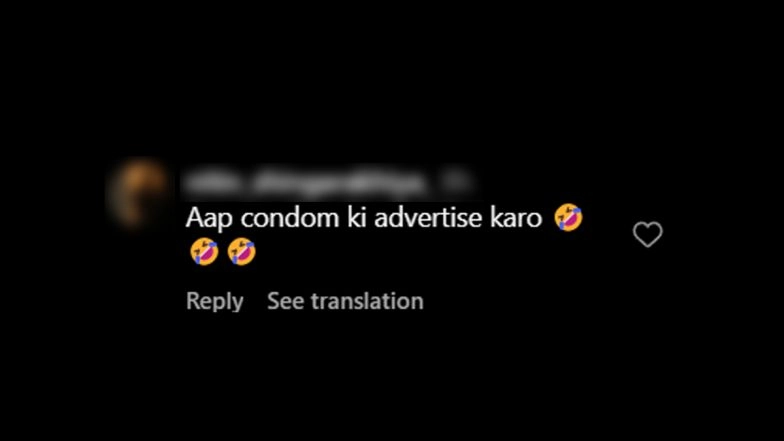Click the grey Reply text button
The width and height of the screenshot is (784, 441).
pyautogui.click(x=214, y=301)
